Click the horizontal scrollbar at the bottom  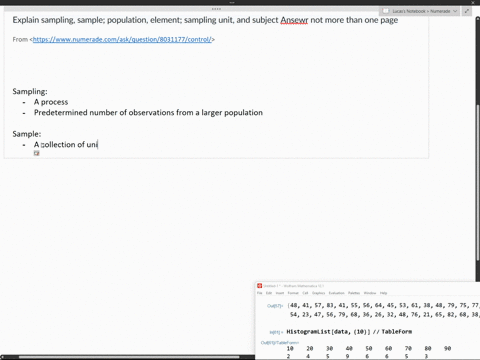129,357
